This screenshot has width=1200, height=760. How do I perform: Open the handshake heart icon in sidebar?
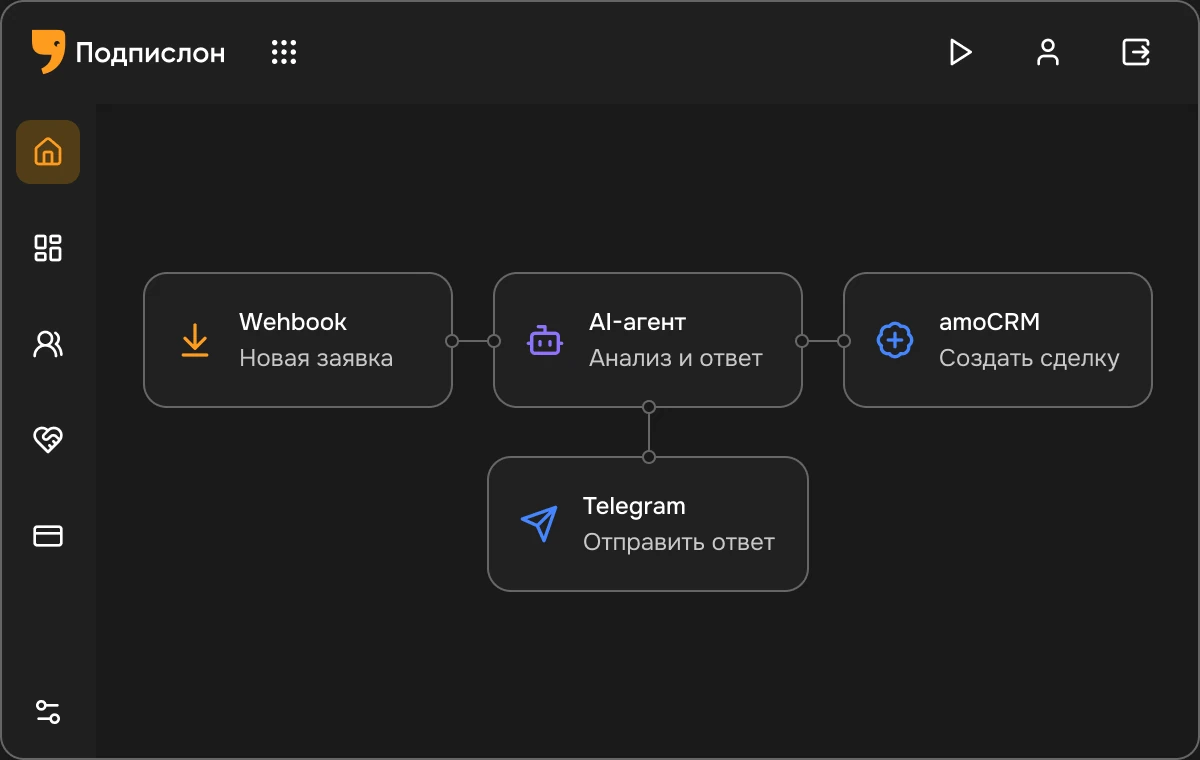point(48,440)
